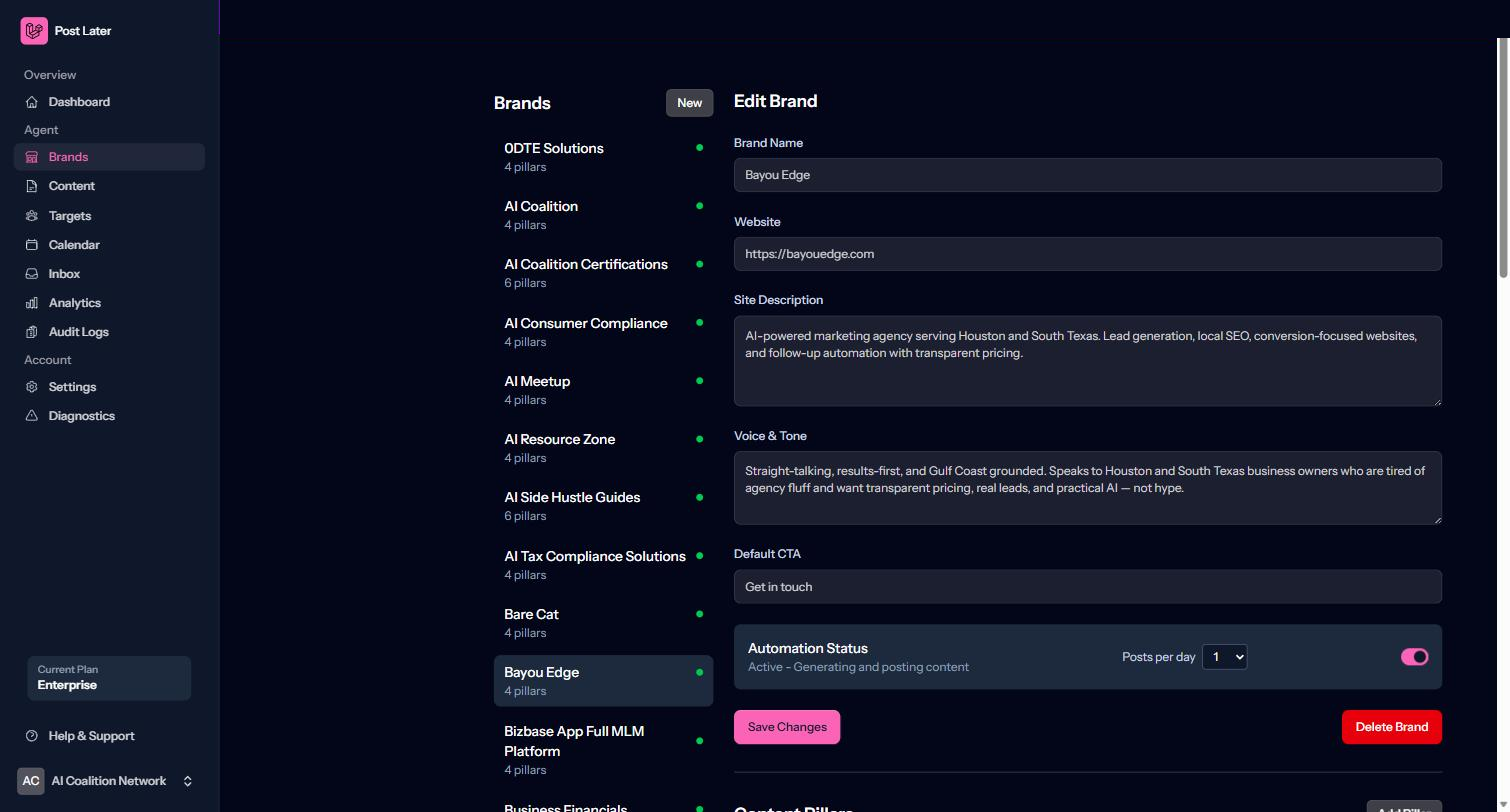Open the Inbox
1510x812 pixels.
click(109, 274)
